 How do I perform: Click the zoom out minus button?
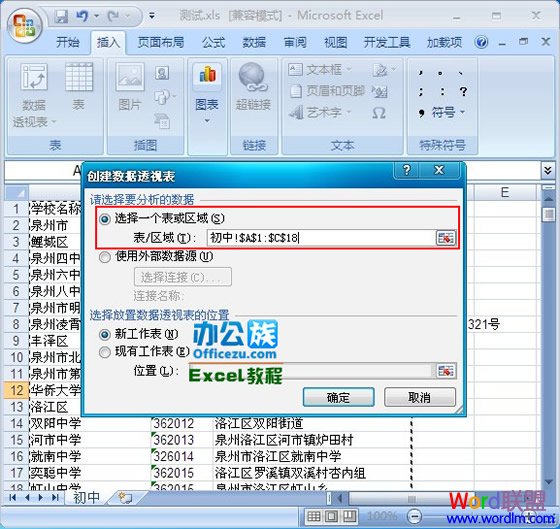(x=415, y=516)
